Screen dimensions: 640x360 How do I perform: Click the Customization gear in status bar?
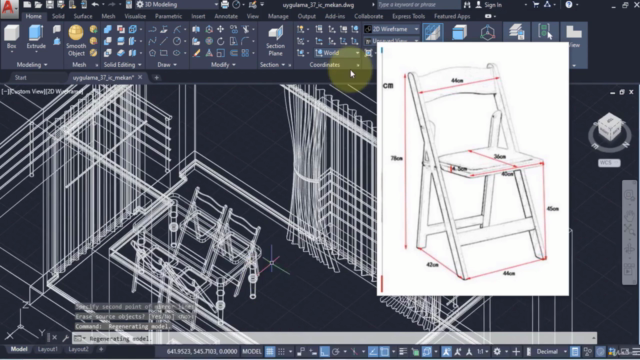pos(497,351)
